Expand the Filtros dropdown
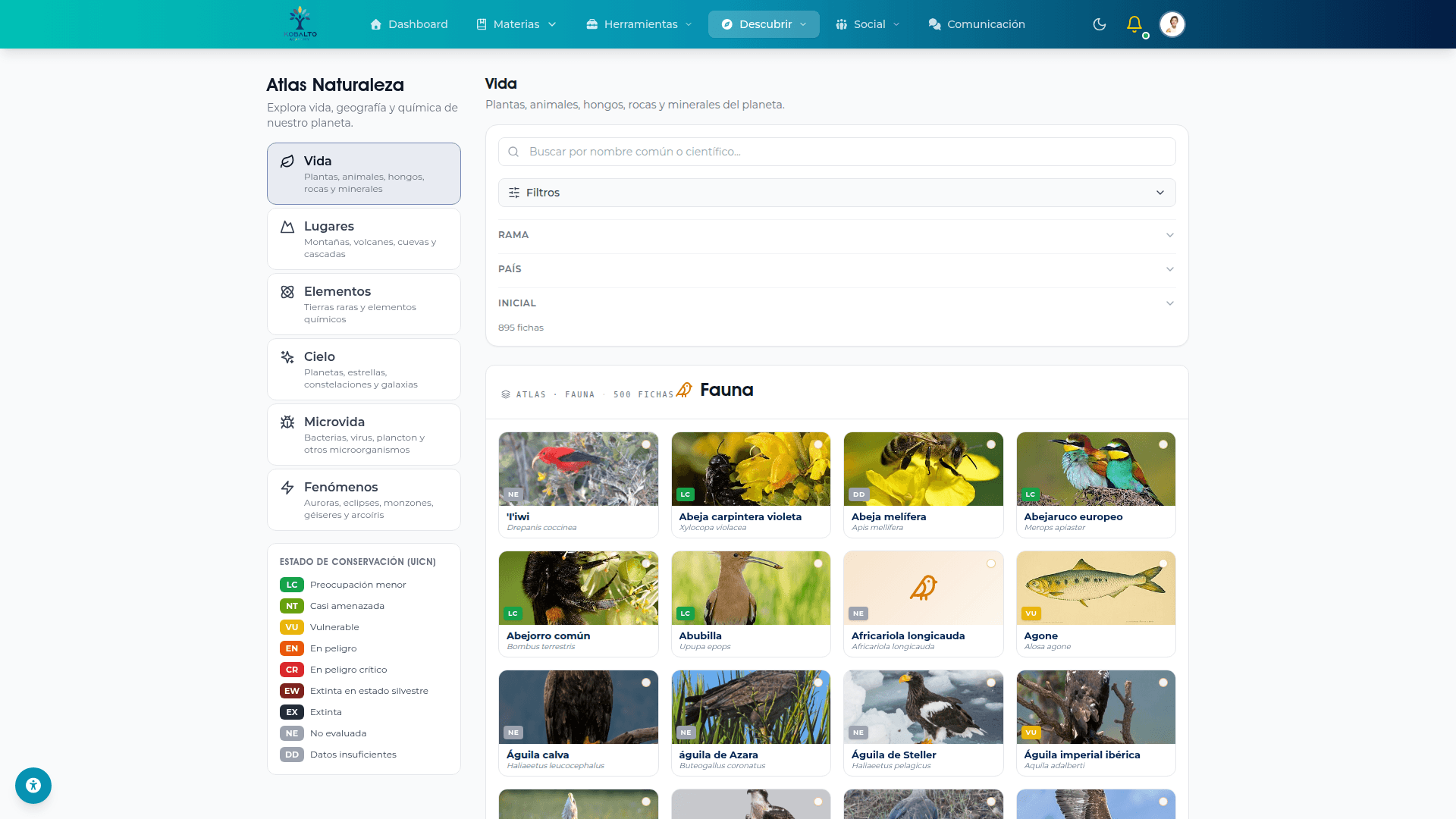Screen dimensions: 1456x819 pos(837,193)
